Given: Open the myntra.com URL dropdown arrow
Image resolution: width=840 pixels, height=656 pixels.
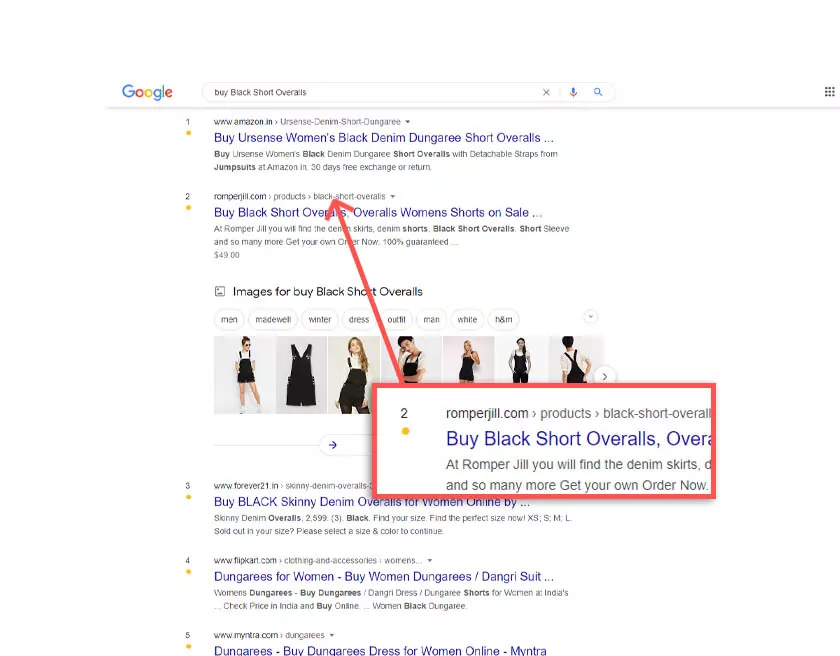Looking at the screenshot, I should 332,635.
